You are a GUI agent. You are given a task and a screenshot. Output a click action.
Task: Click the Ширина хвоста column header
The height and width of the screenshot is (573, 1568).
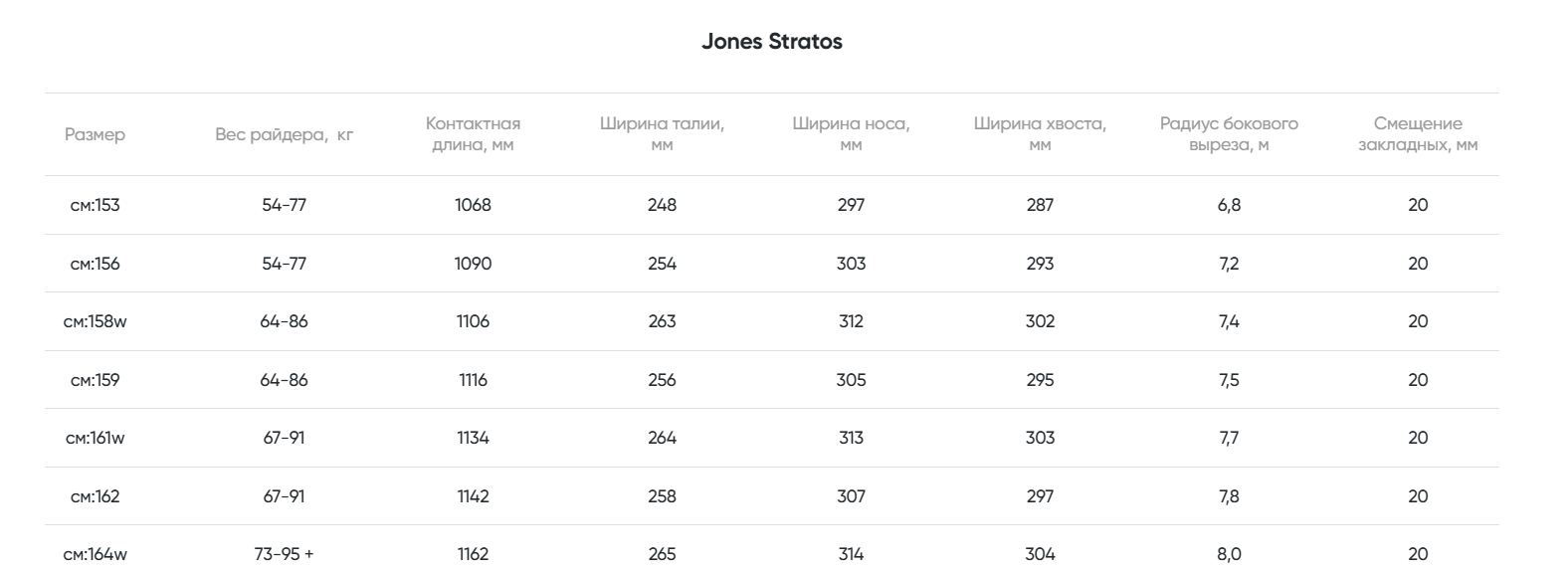point(1040,134)
